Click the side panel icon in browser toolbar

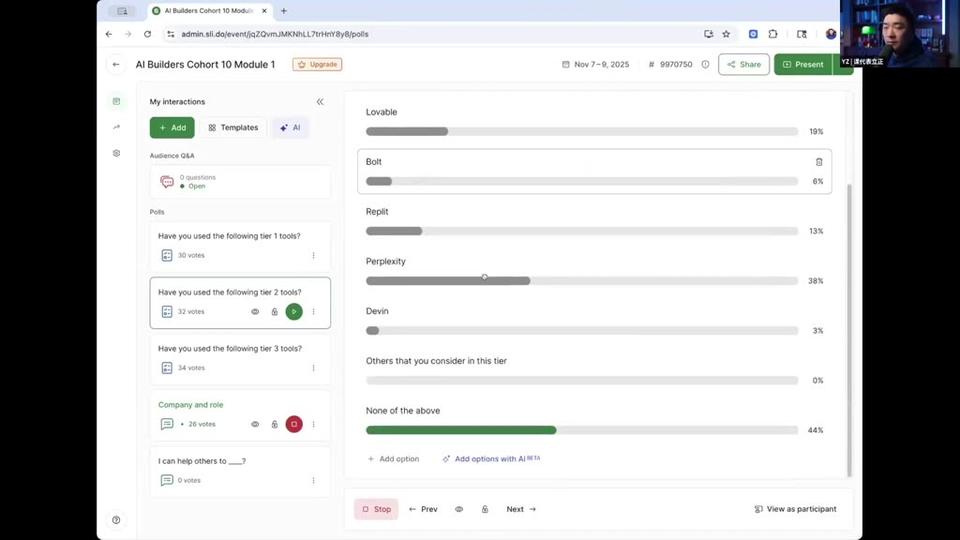tap(801, 34)
